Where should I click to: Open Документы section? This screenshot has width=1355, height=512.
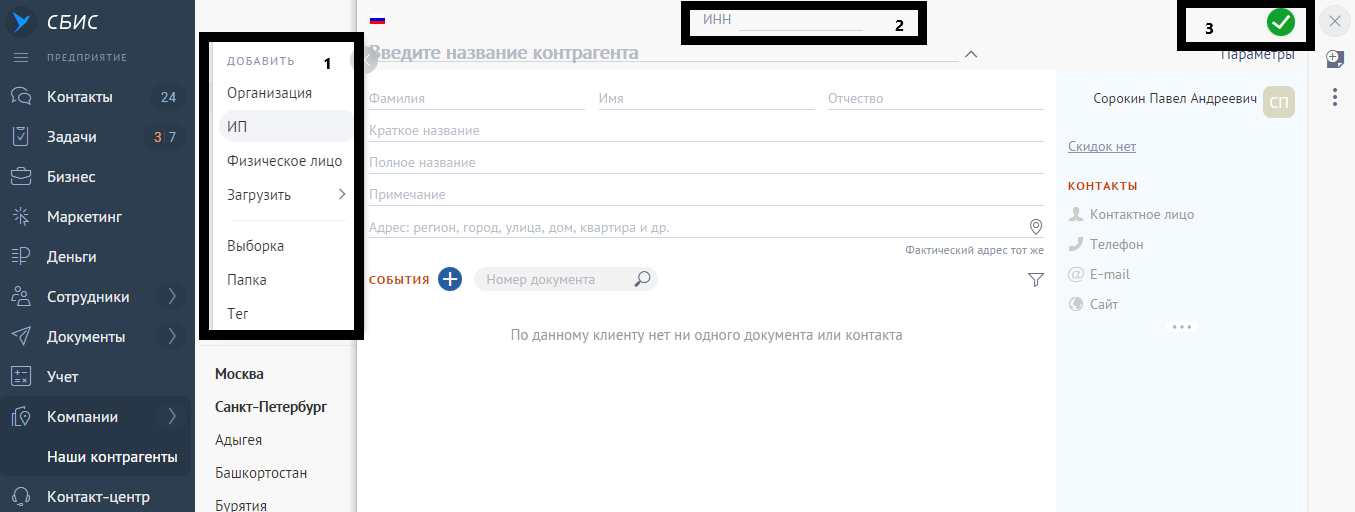coord(86,337)
